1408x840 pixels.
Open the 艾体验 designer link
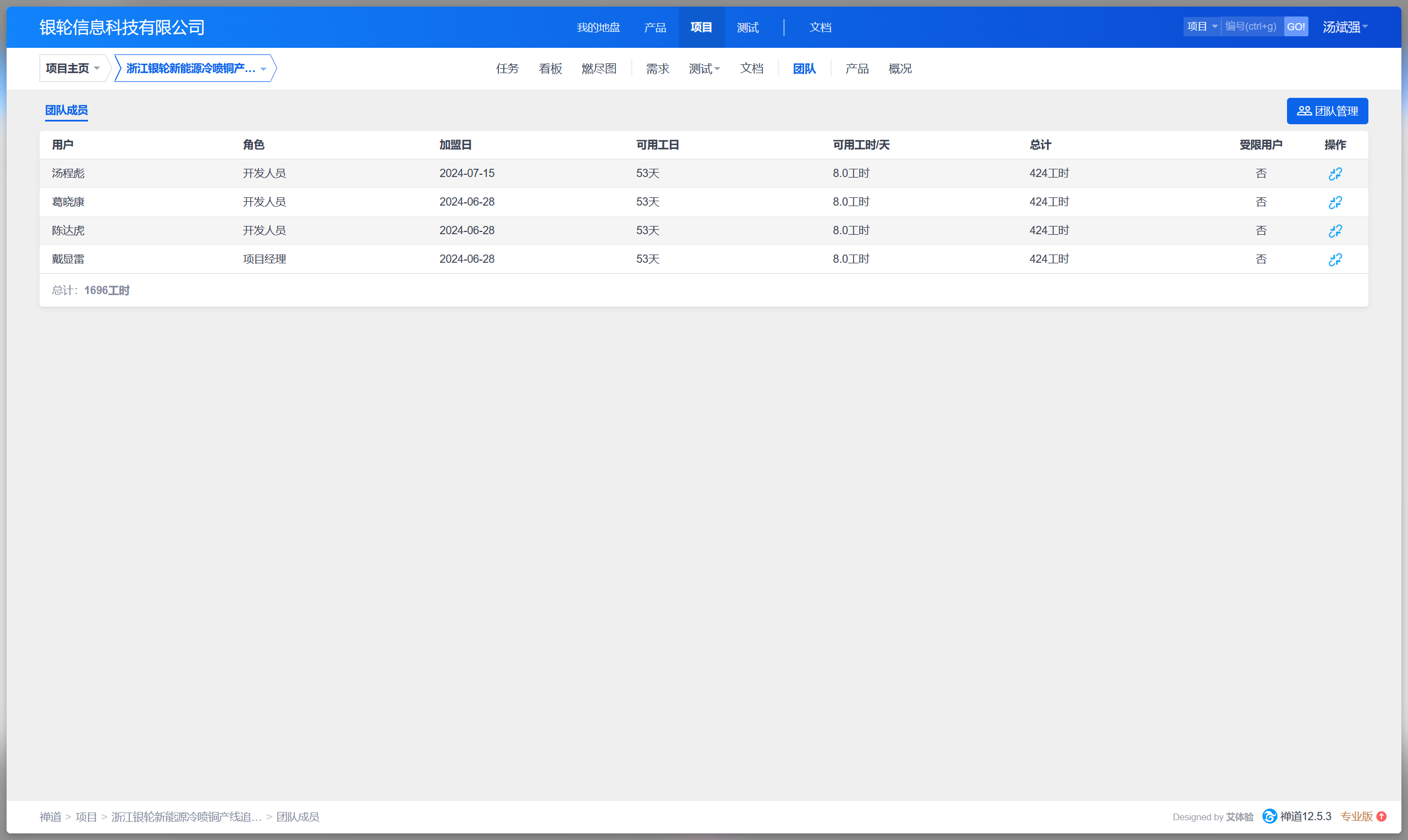1239,817
